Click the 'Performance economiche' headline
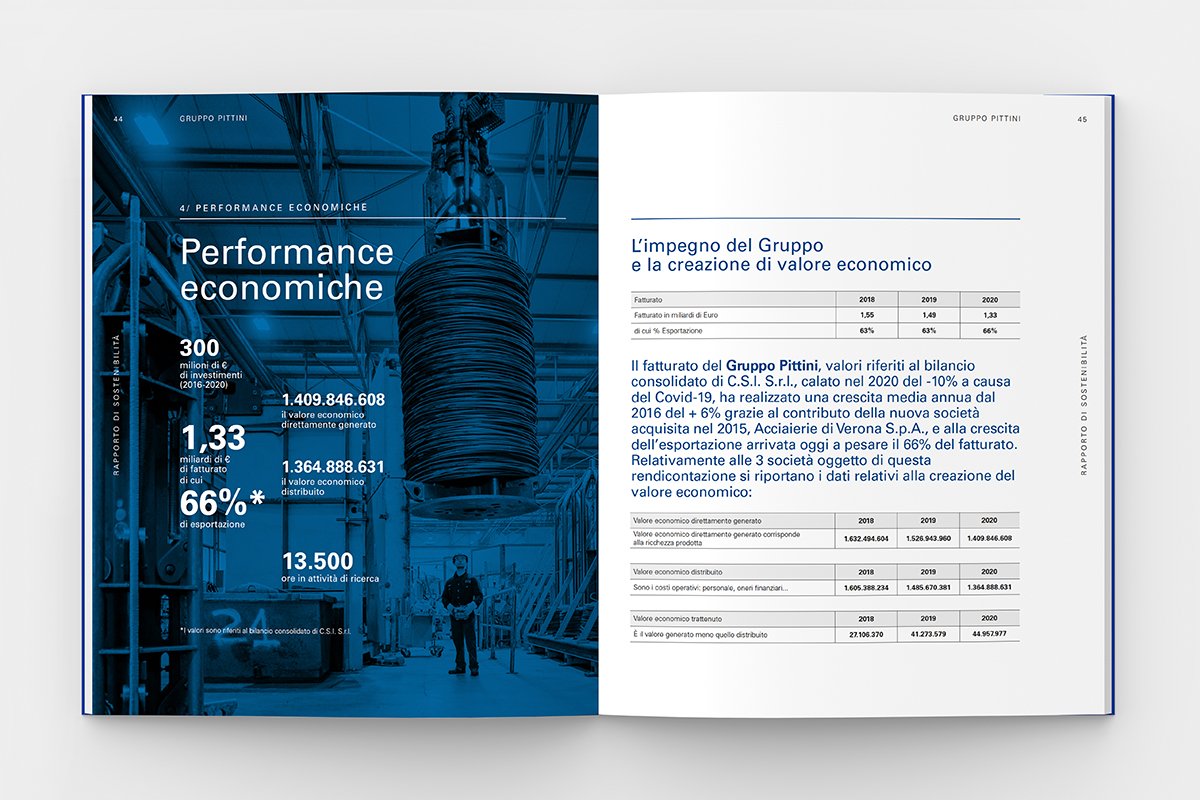This screenshot has height=800, width=1200. pos(286,269)
